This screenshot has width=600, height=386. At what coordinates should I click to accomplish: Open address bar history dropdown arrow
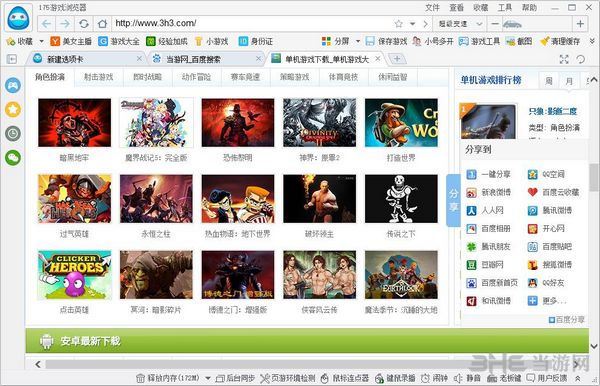[412, 24]
